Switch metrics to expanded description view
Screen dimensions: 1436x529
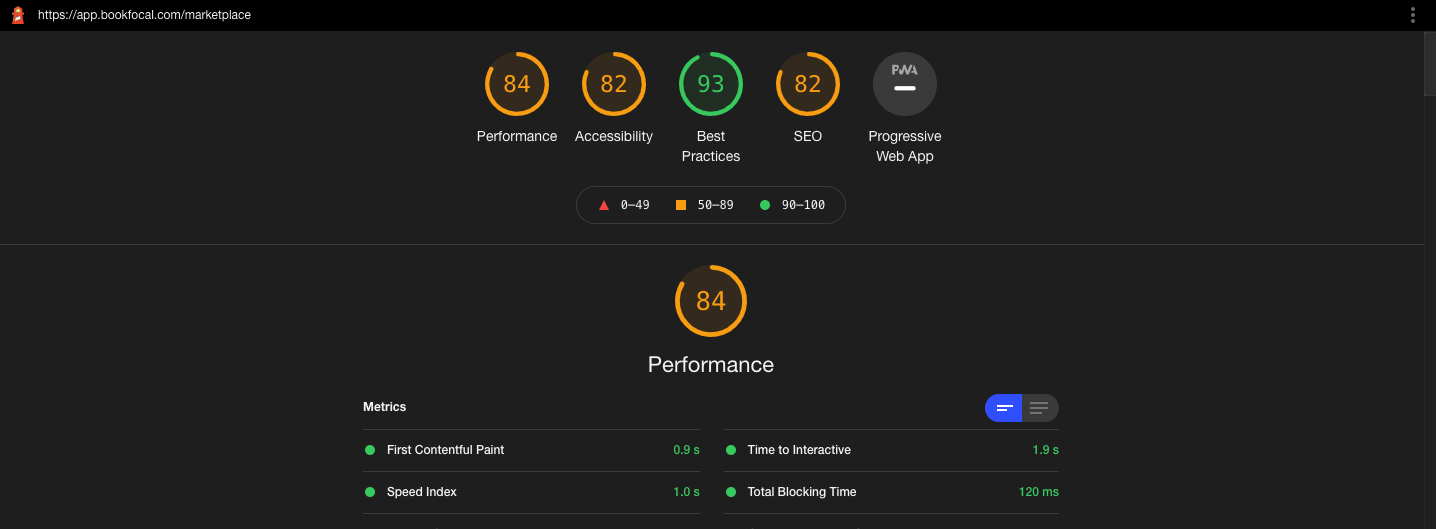(1039, 408)
